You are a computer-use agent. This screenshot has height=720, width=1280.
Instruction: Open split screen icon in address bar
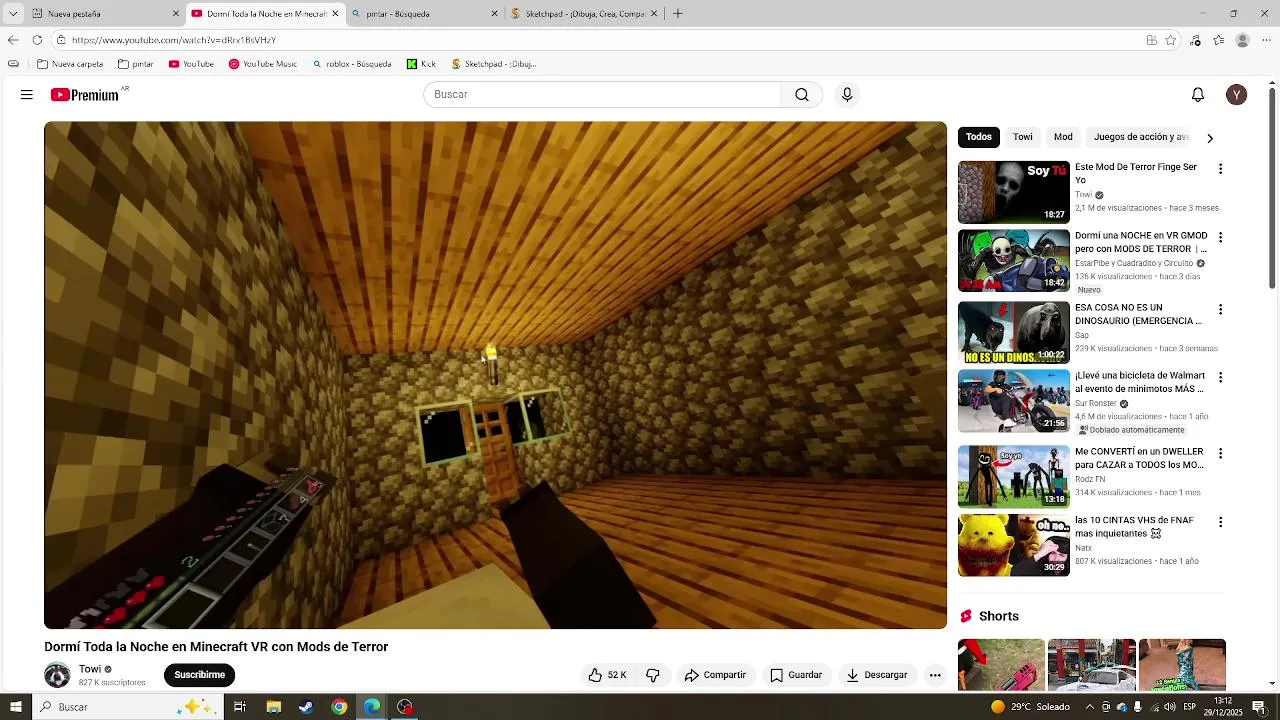1152,40
